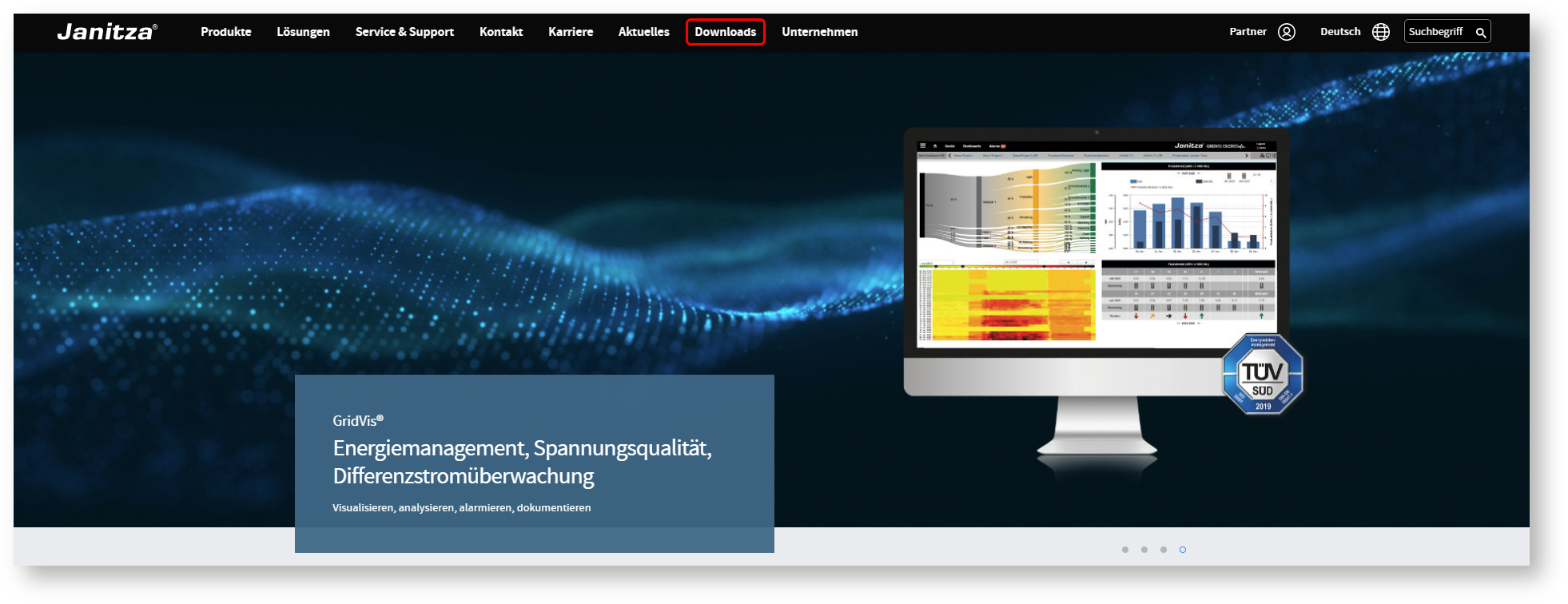Expand the Aktuelles menu
The width and height of the screenshot is (1568, 604).
[643, 32]
